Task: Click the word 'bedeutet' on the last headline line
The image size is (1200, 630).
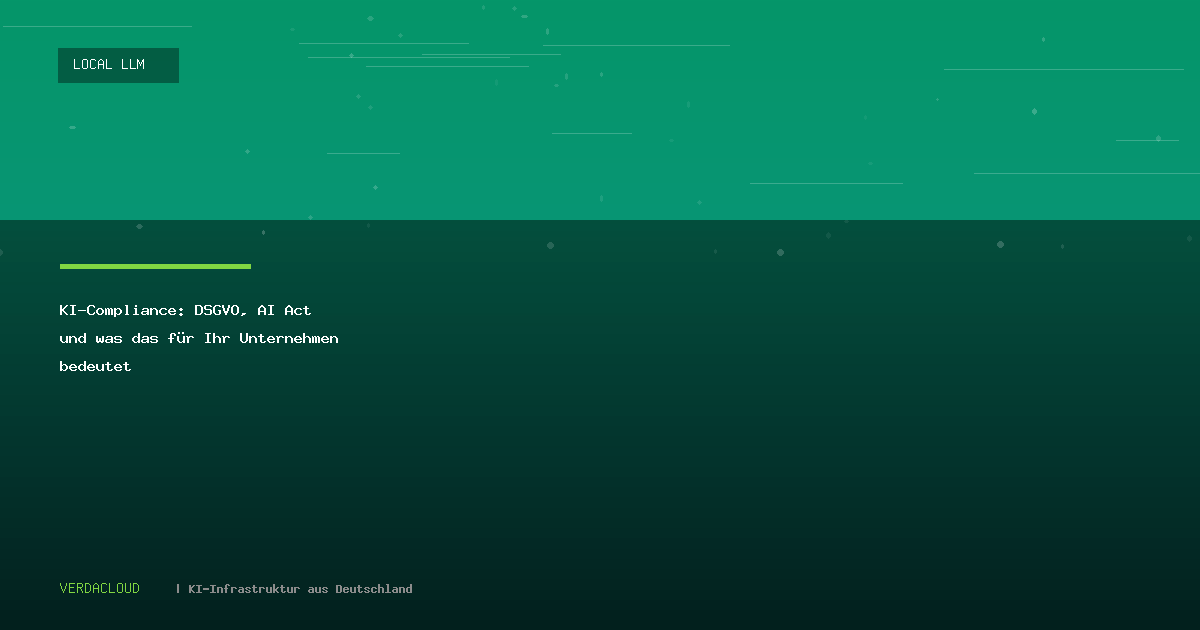Action: [x=95, y=367]
